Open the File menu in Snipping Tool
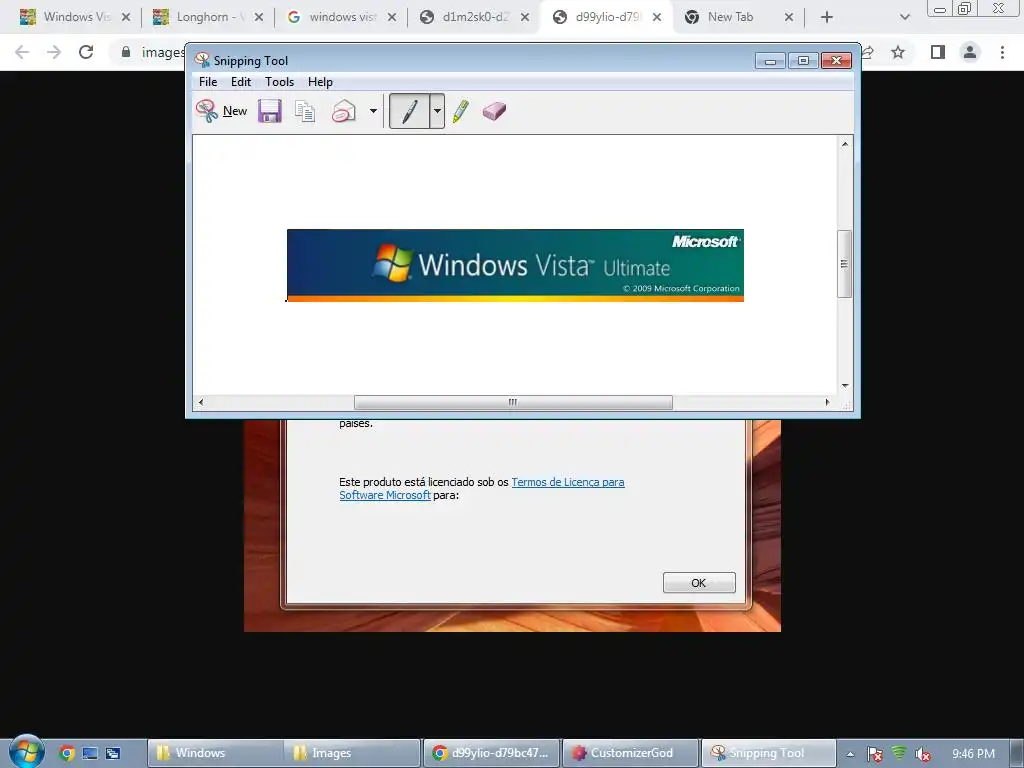Viewport: 1024px width, 768px height. [x=208, y=82]
